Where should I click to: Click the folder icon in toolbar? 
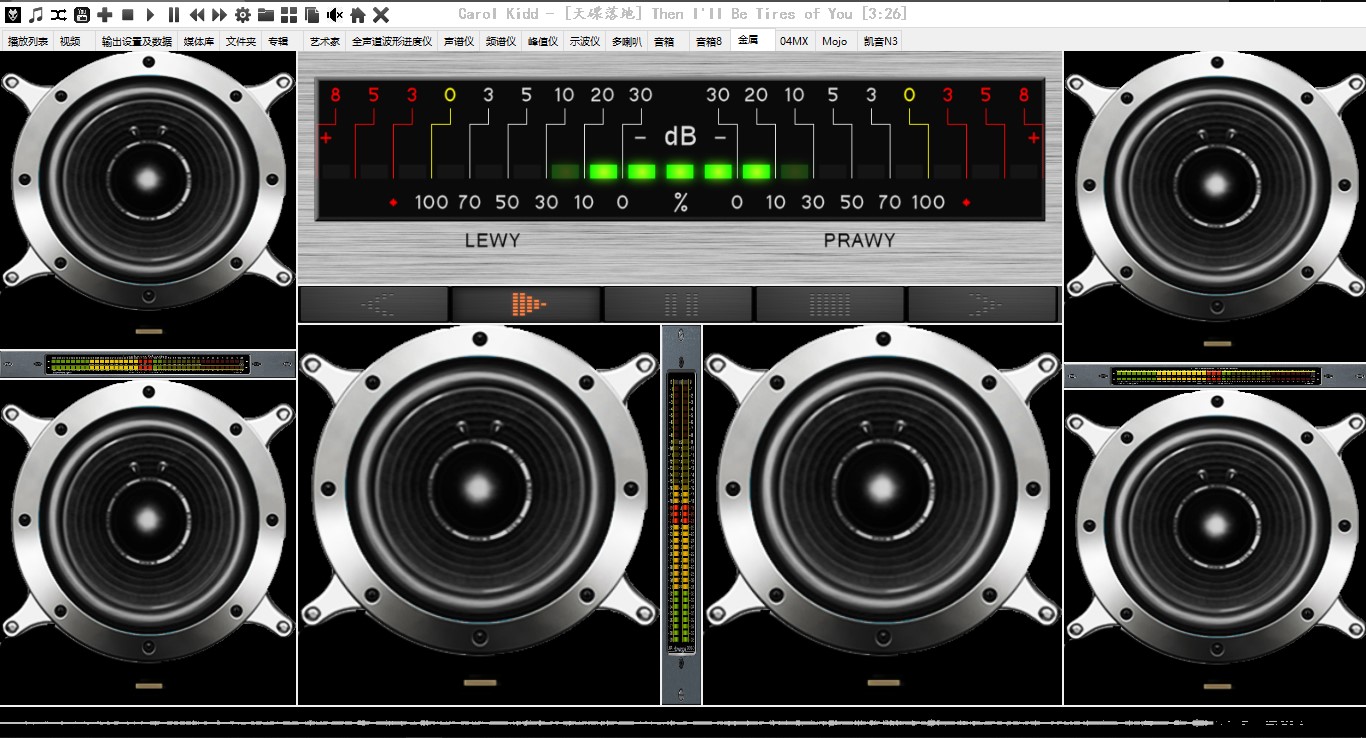pyautogui.click(x=266, y=15)
